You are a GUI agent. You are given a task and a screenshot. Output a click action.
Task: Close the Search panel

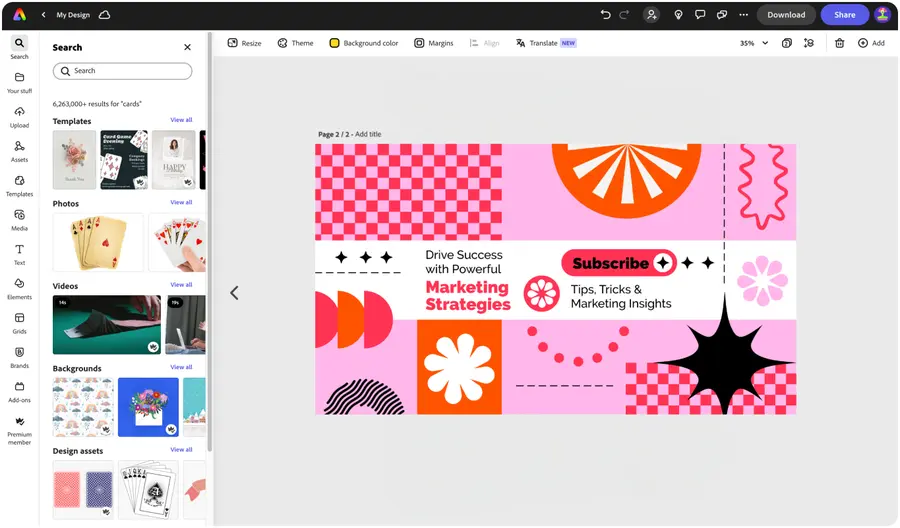[x=187, y=47]
